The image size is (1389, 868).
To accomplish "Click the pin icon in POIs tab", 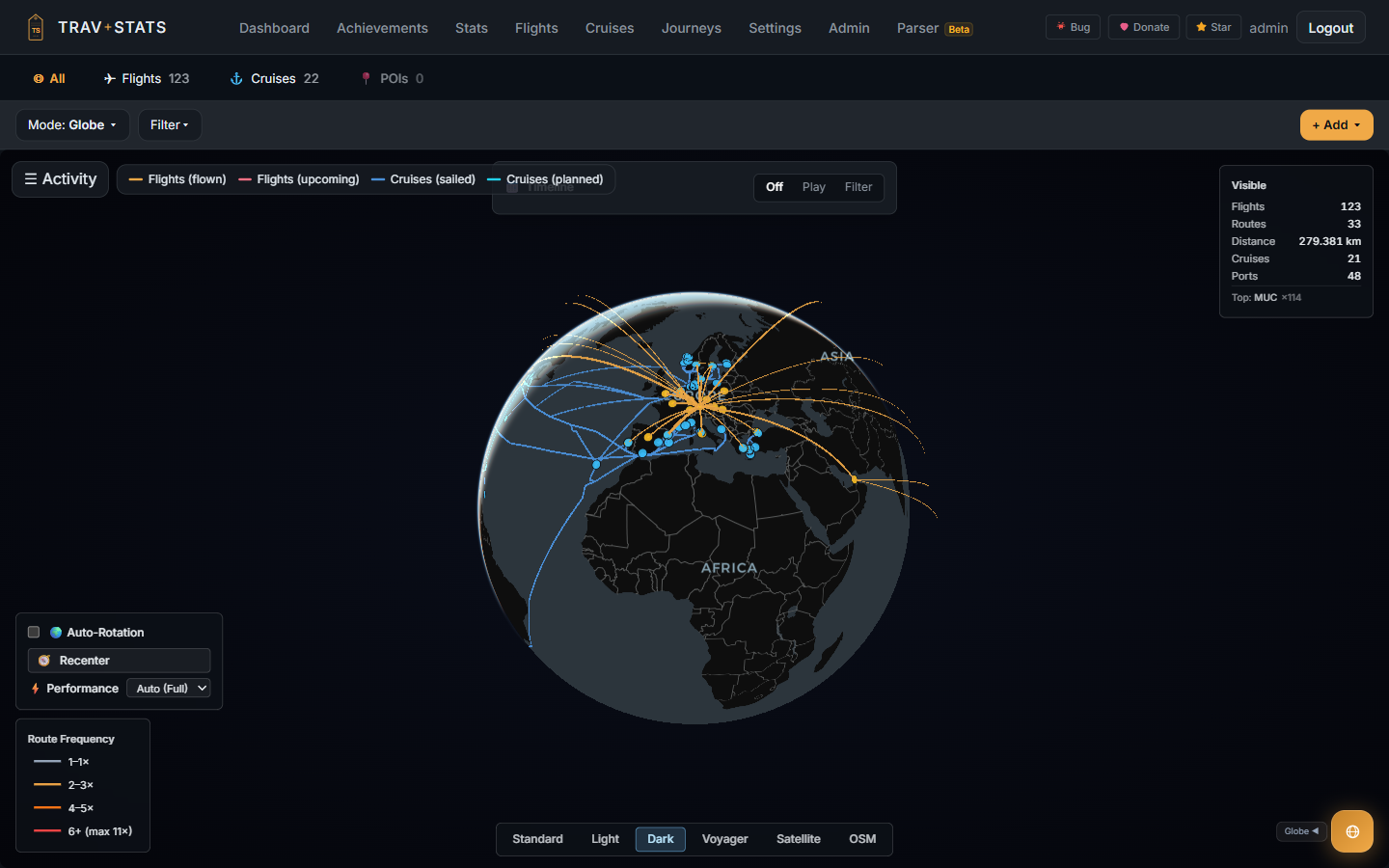I will 366,79.
